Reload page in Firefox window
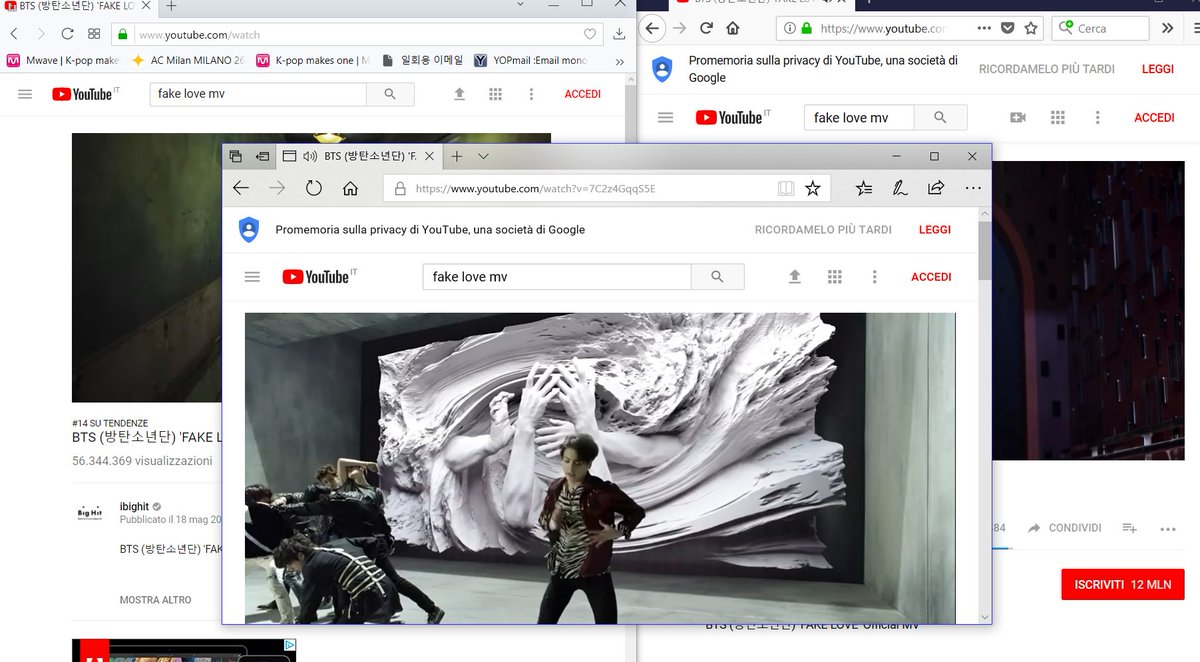This screenshot has height=662, width=1200. [707, 28]
